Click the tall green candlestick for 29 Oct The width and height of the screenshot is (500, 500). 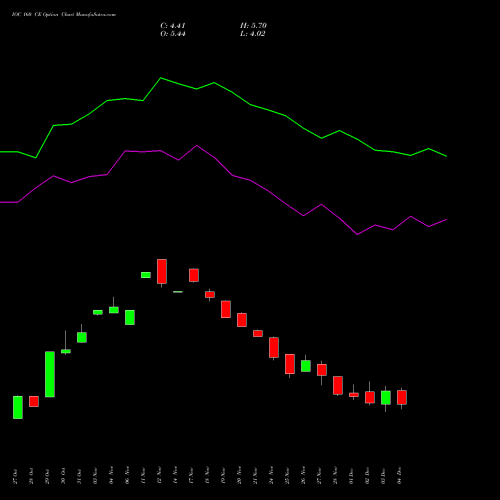click(x=50, y=374)
